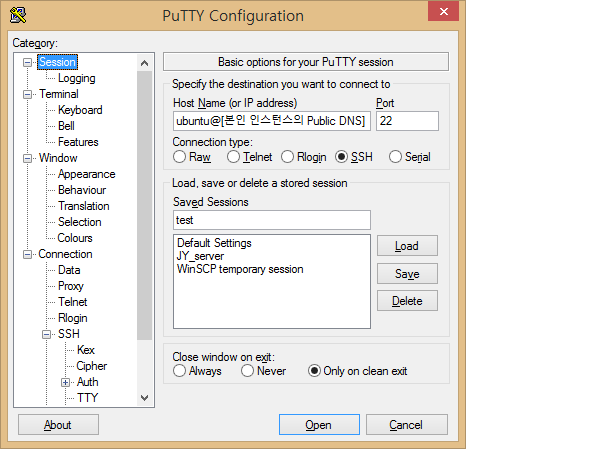
Task: Save the current session
Action: tap(407, 274)
